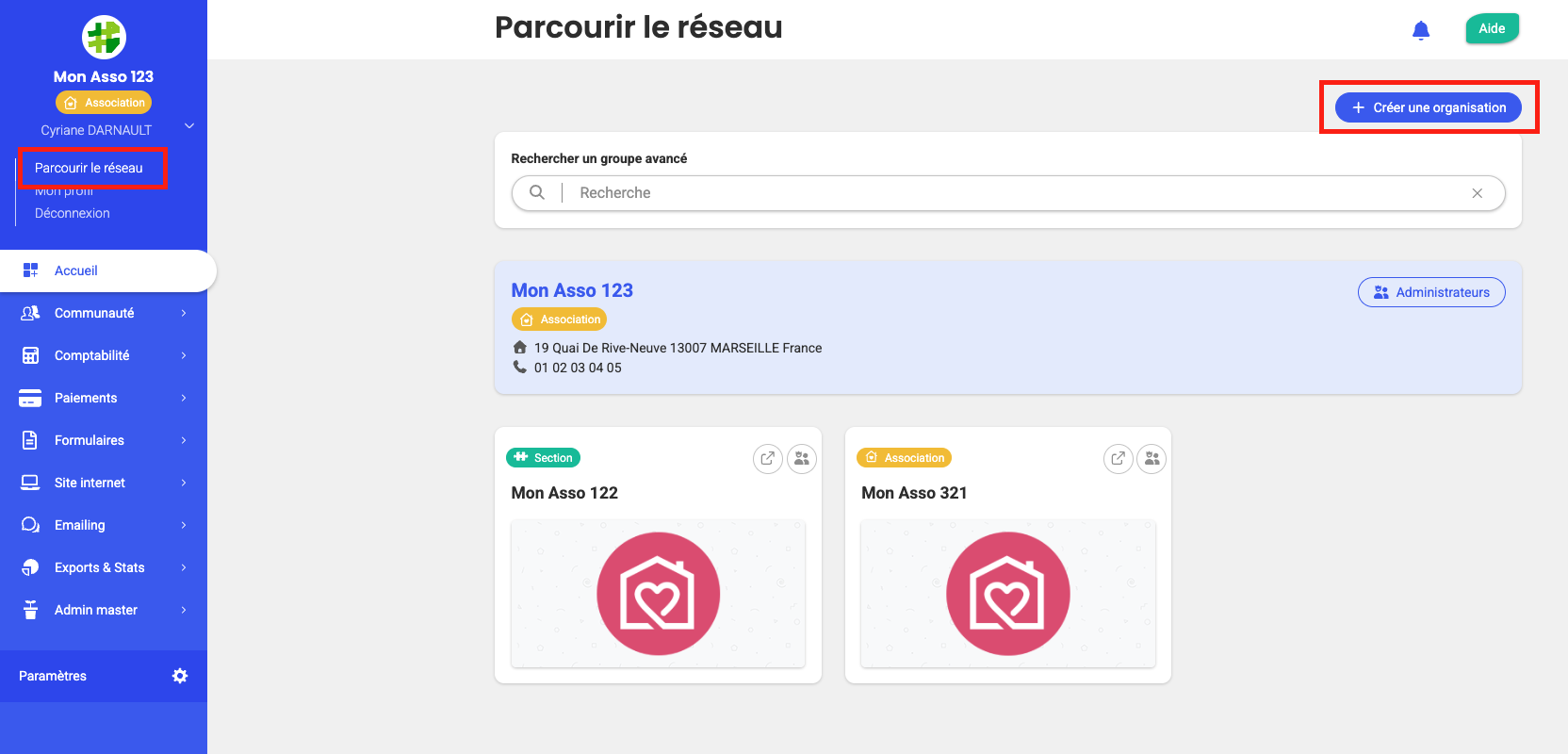Click the Paramètres gear icon
Image resolution: width=1568 pixels, height=754 pixels.
180,676
